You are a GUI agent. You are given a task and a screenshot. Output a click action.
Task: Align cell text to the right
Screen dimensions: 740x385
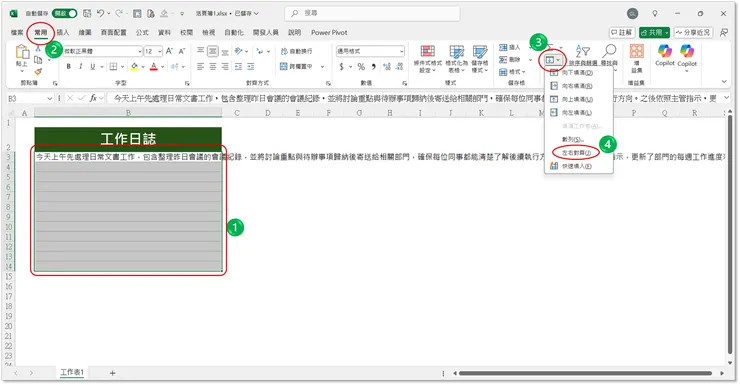click(225, 67)
